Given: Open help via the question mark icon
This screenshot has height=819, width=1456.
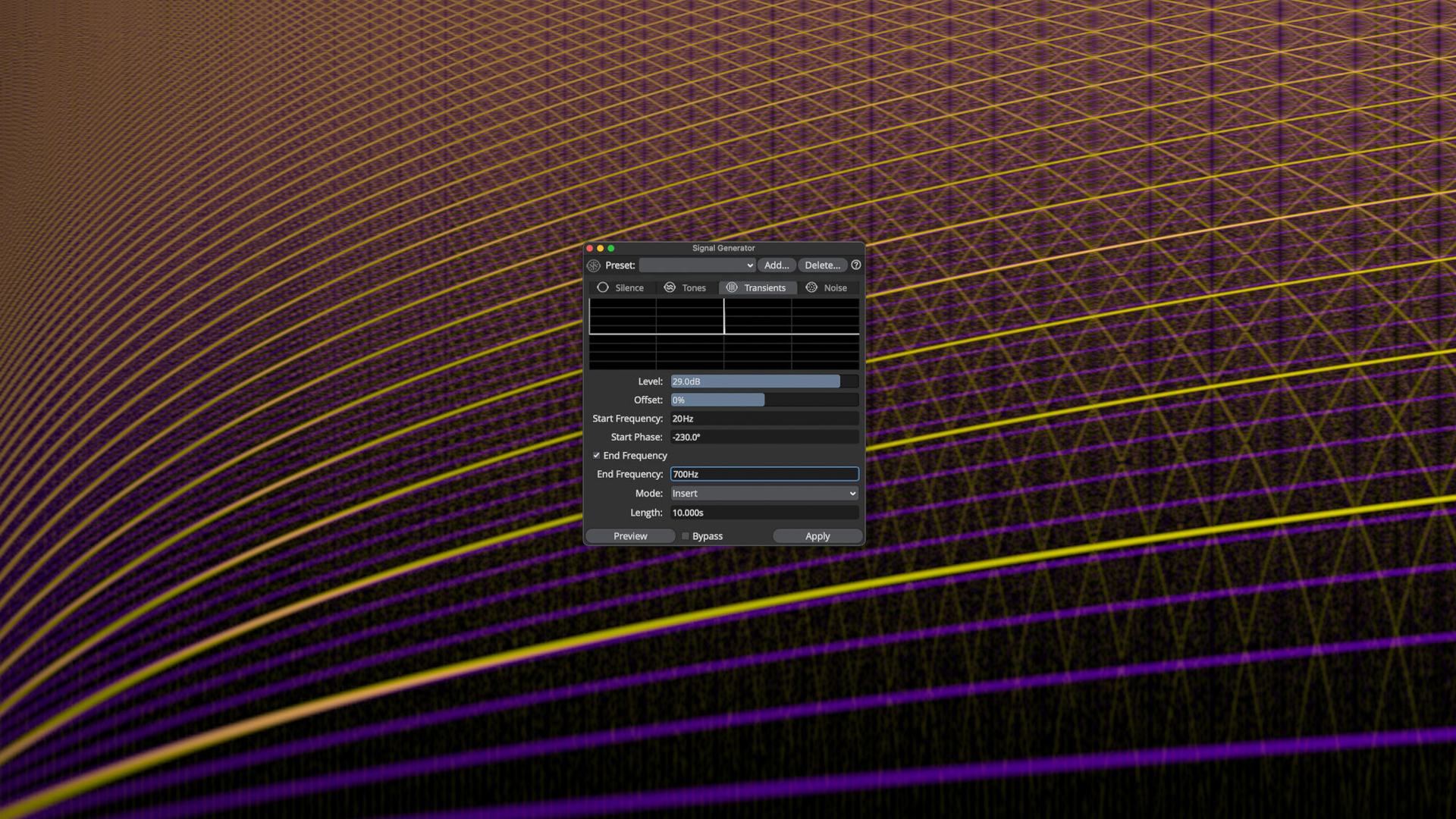Looking at the screenshot, I should point(856,265).
